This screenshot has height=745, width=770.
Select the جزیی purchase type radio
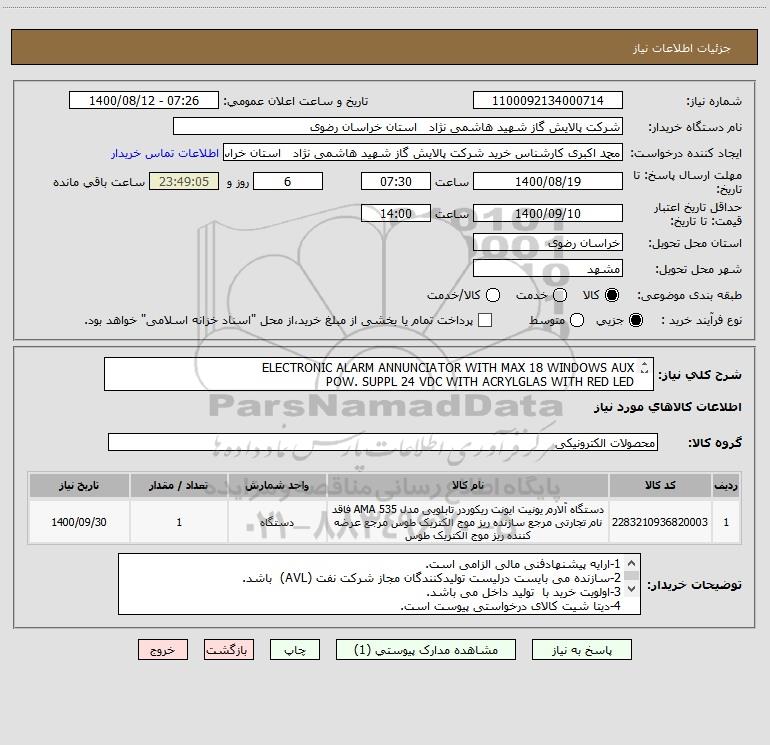(x=635, y=320)
